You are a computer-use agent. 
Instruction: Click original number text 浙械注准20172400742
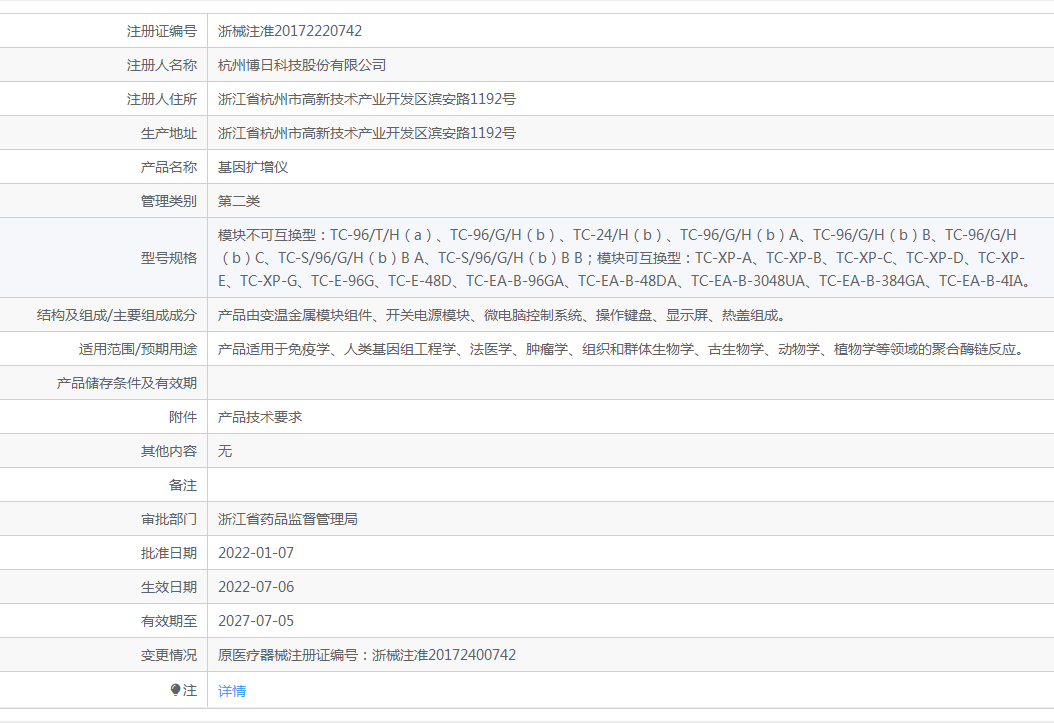click(444, 655)
